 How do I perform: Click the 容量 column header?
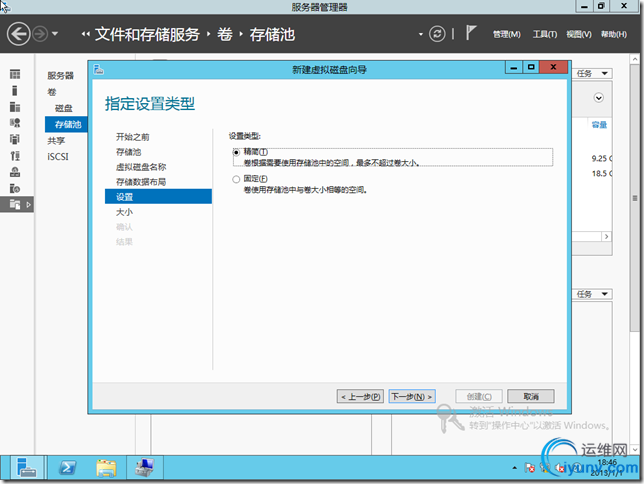pos(599,124)
